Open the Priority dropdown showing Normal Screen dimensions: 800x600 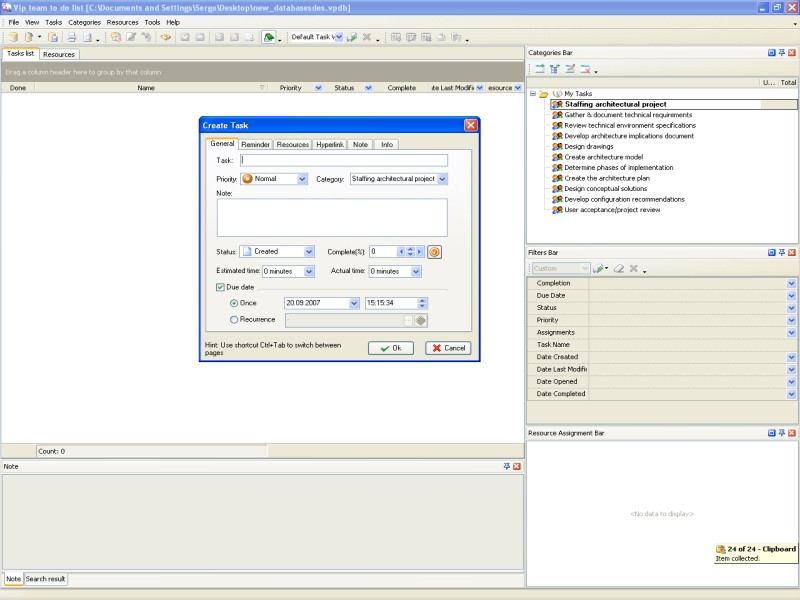tap(302, 179)
